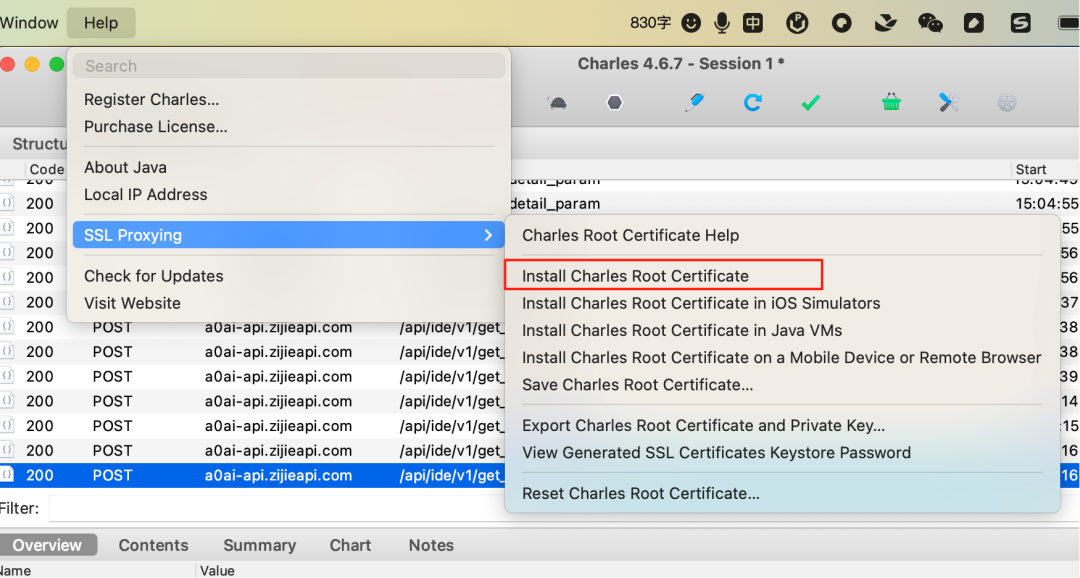Click the P shield icon in menu bar
1080x578 pixels.
(x=797, y=23)
